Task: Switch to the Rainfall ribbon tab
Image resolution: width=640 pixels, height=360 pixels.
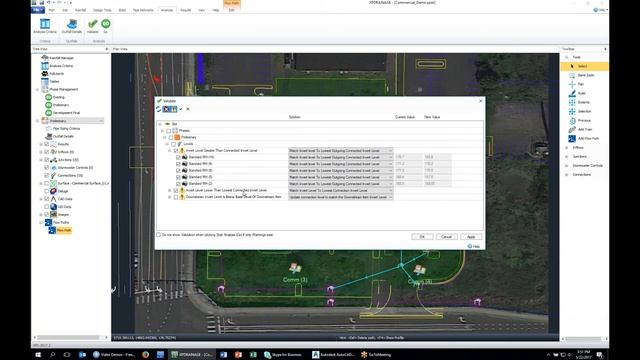Action: point(80,10)
